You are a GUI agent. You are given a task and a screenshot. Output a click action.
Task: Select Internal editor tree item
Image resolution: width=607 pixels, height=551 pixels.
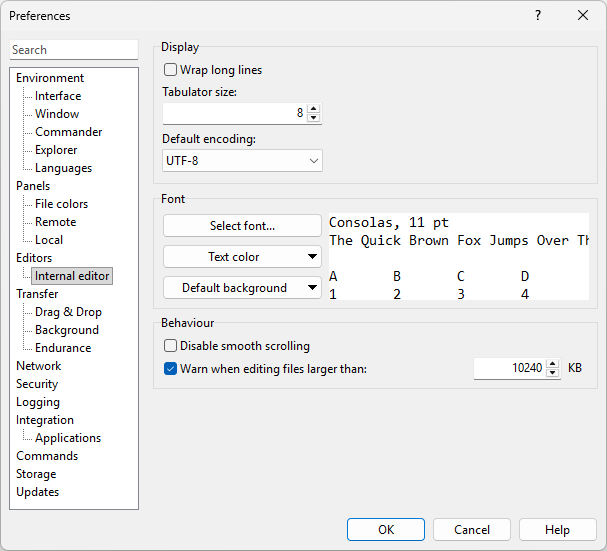tap(72, 276)
